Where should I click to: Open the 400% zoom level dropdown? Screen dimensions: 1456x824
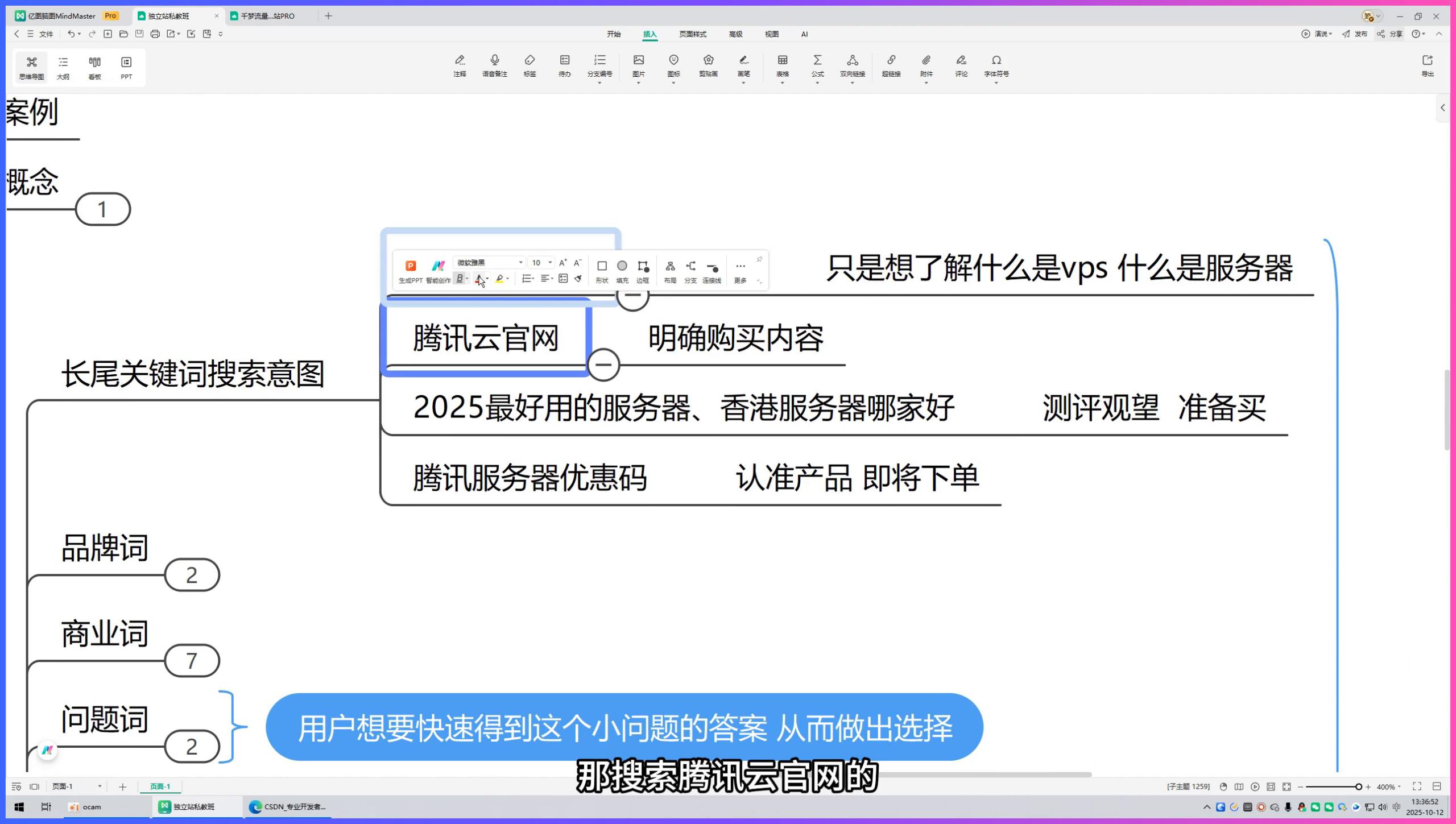1389,787
